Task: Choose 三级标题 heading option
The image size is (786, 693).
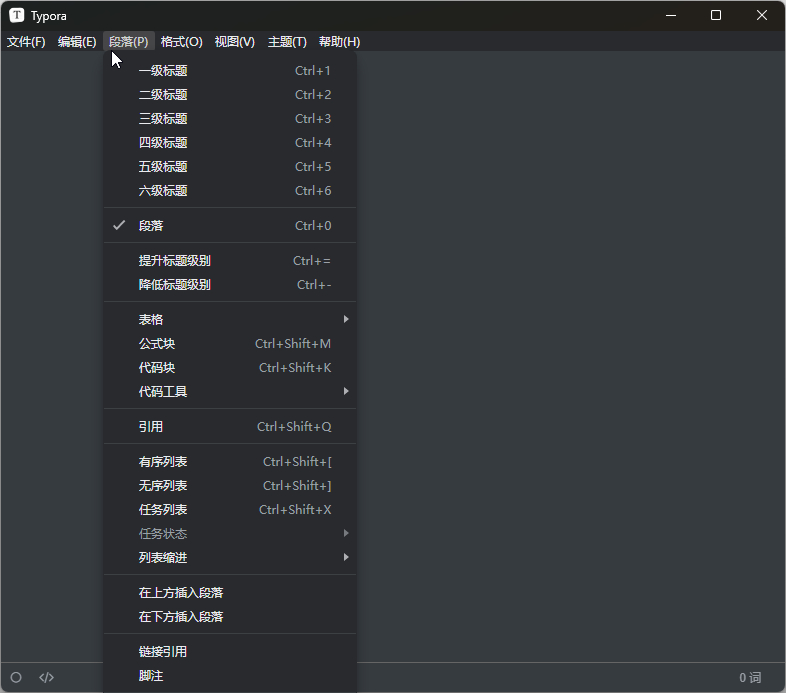Action: 230,119
